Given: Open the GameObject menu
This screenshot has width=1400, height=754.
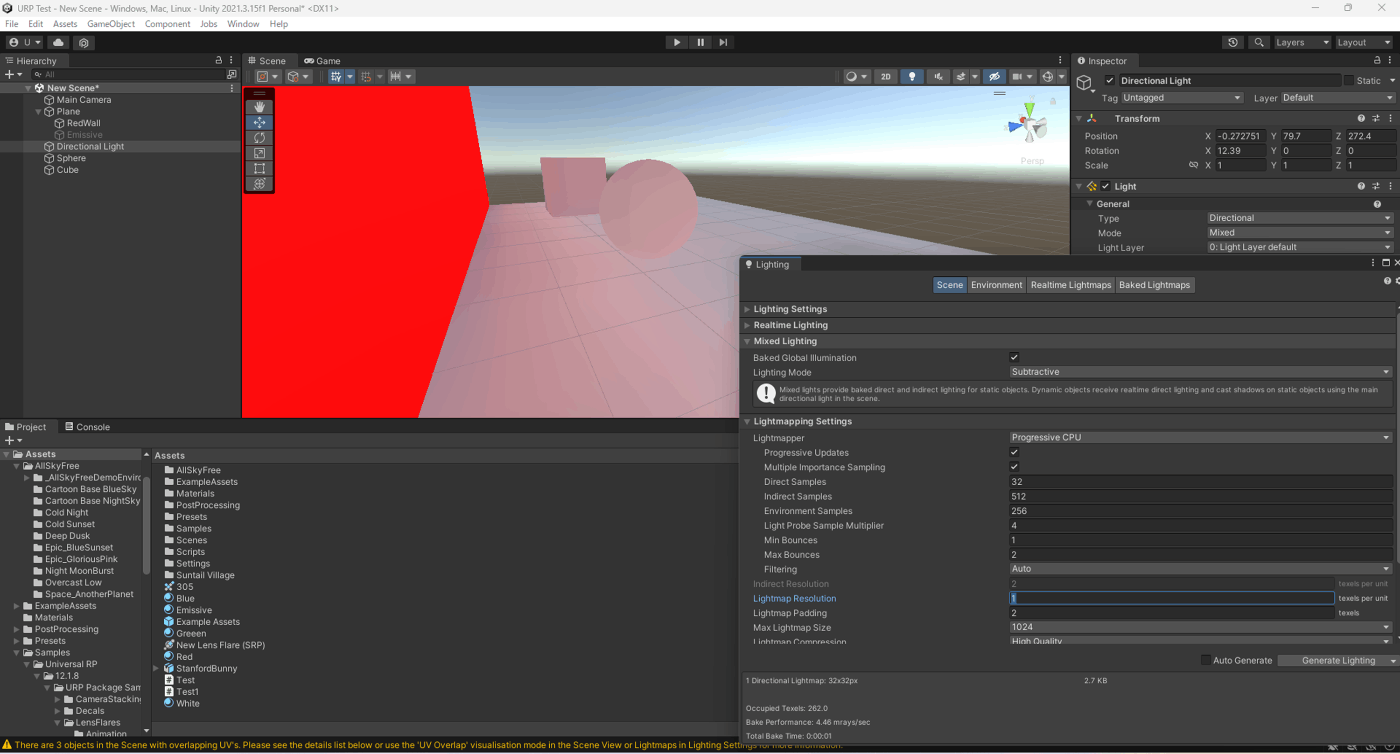Looking at the screenshot, I should click(x=111, y=24).
